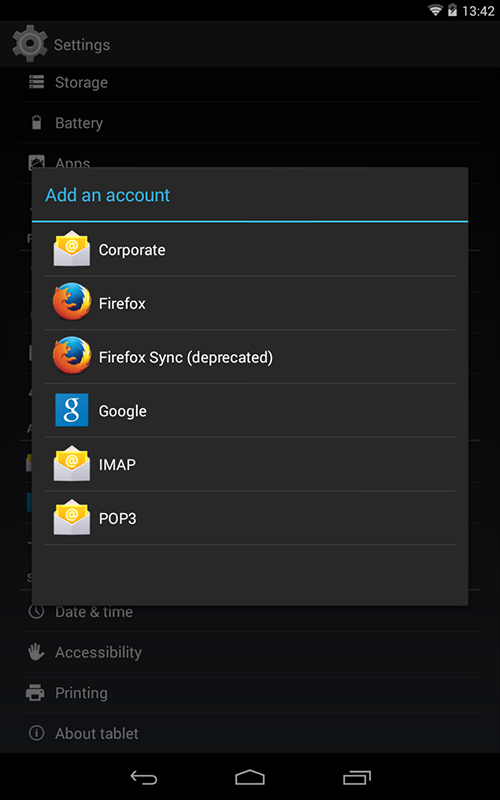Tap the IMAP envelope icon
The width and height of the screenshot is (500, 800).
click(72, 464)
